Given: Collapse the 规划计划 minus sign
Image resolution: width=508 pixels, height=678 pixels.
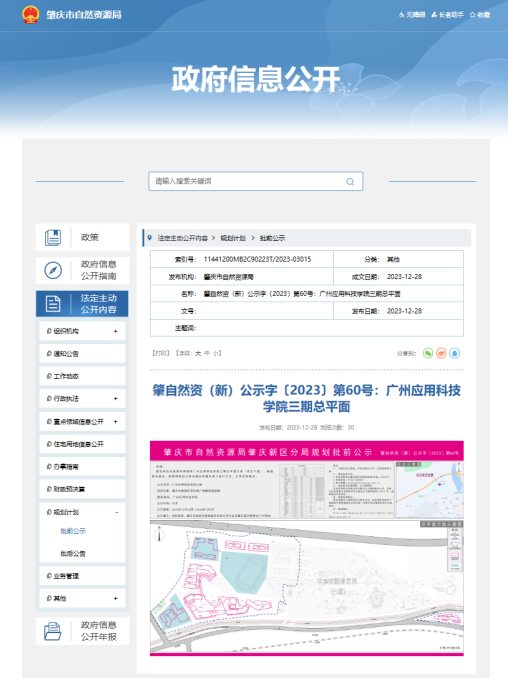Looking at the screenshot, I should (116, 512).
